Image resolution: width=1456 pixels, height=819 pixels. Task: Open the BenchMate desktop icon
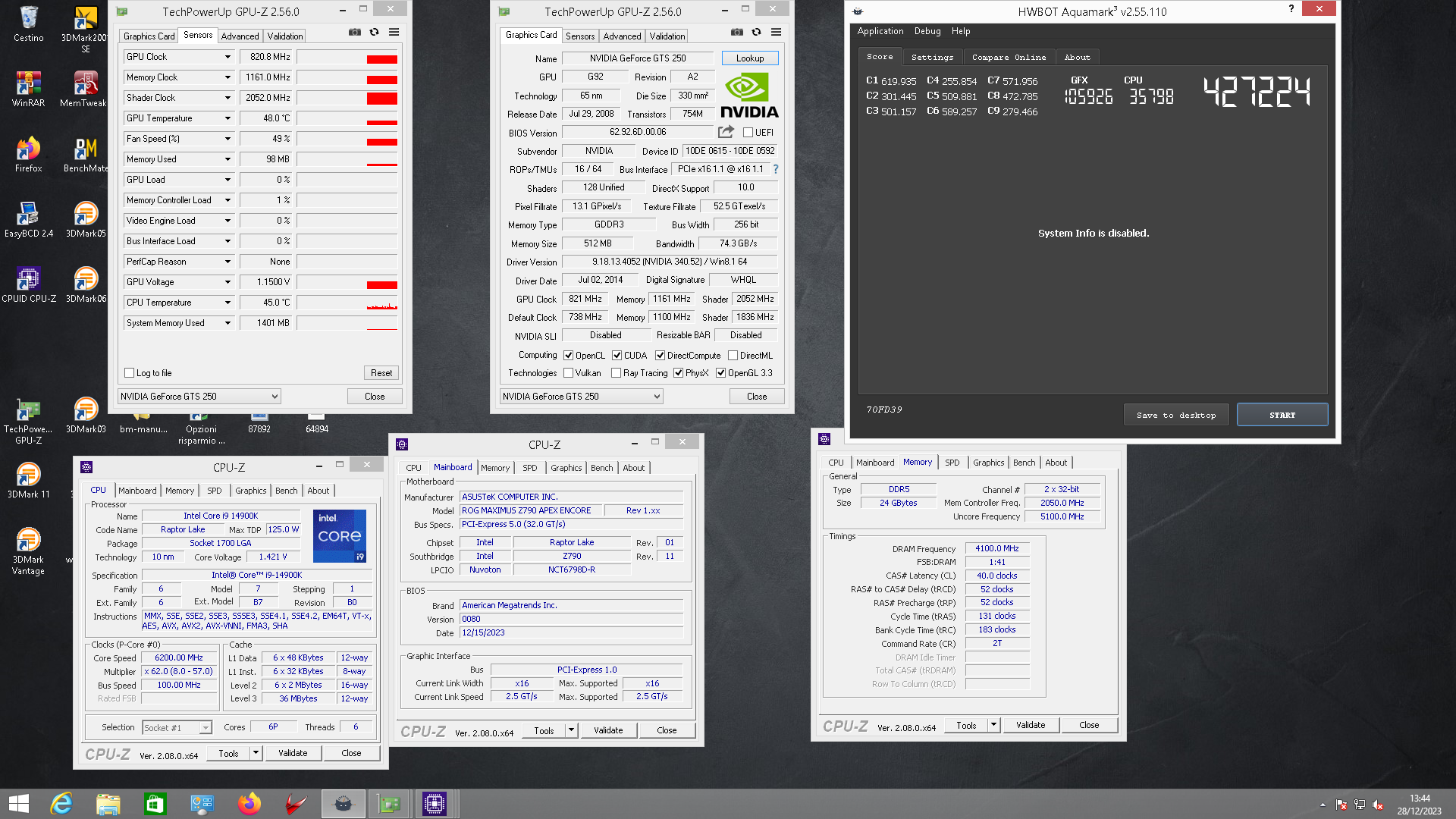point(86,154)
